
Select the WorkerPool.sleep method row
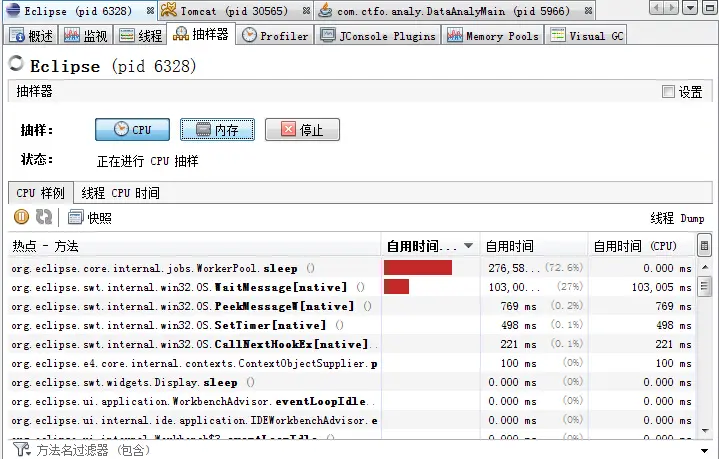[352, 268]
